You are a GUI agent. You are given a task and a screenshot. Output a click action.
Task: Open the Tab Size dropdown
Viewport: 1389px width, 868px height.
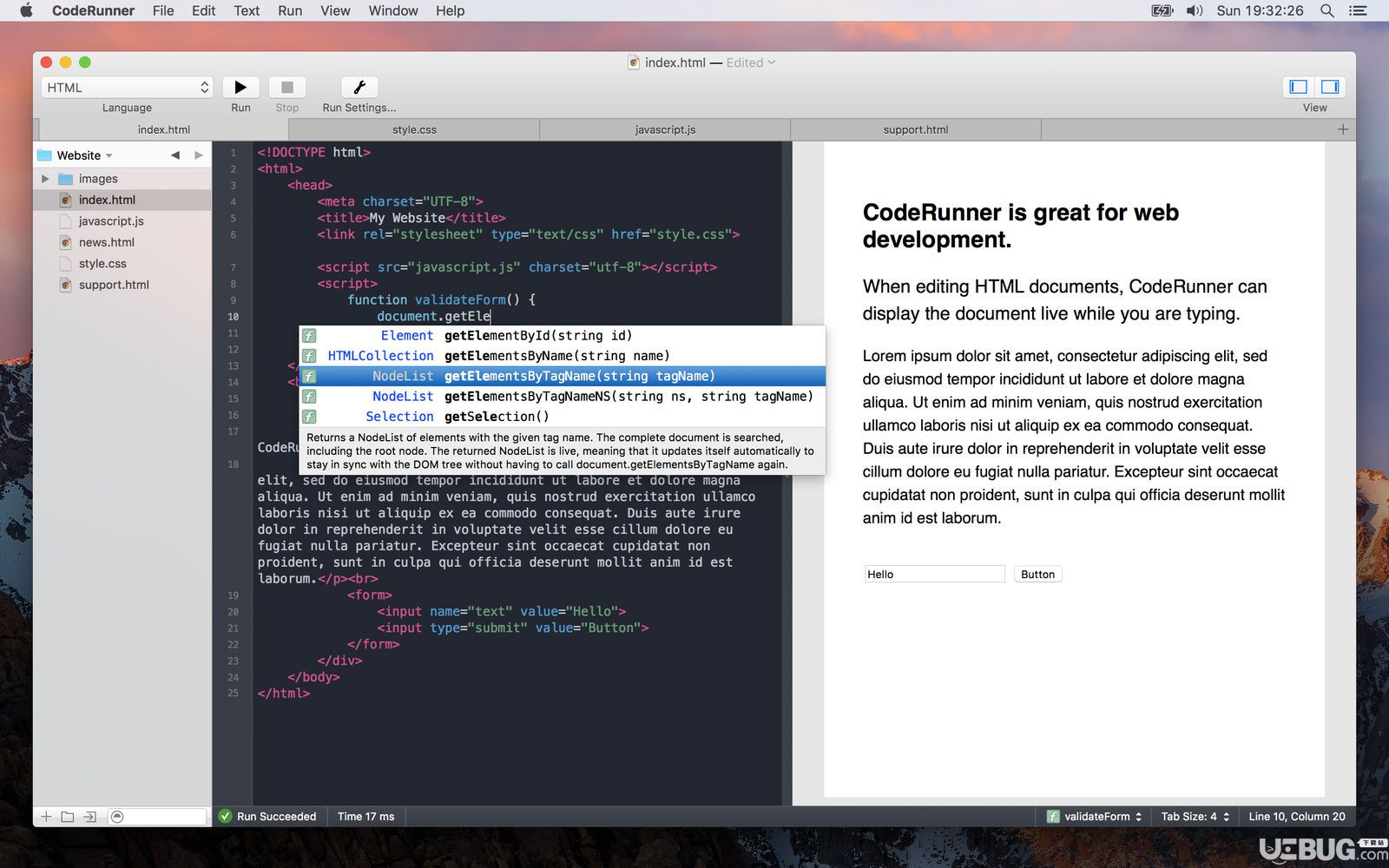tap(1195, 817)
